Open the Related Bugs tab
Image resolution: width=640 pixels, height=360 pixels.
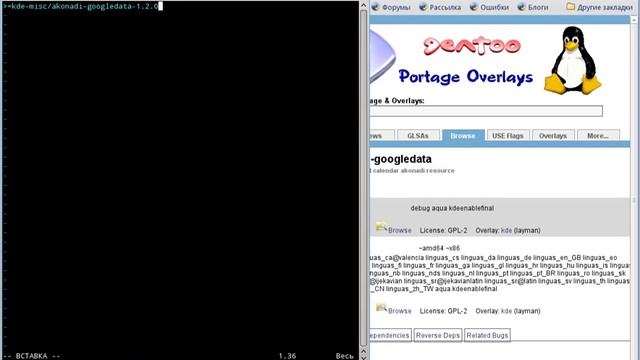tap(487, 335)
